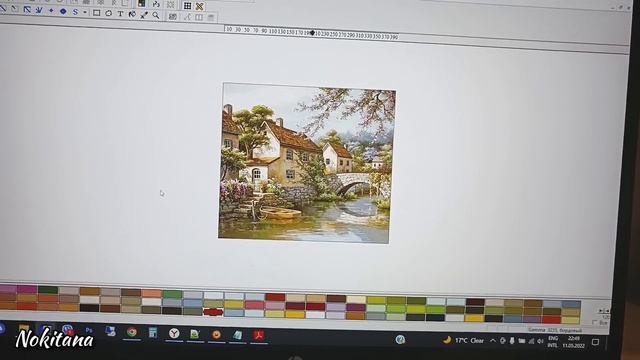Click the dark green palette toolbar icon
The height and width of the screenshot is (360, 640).
(142, 3)
